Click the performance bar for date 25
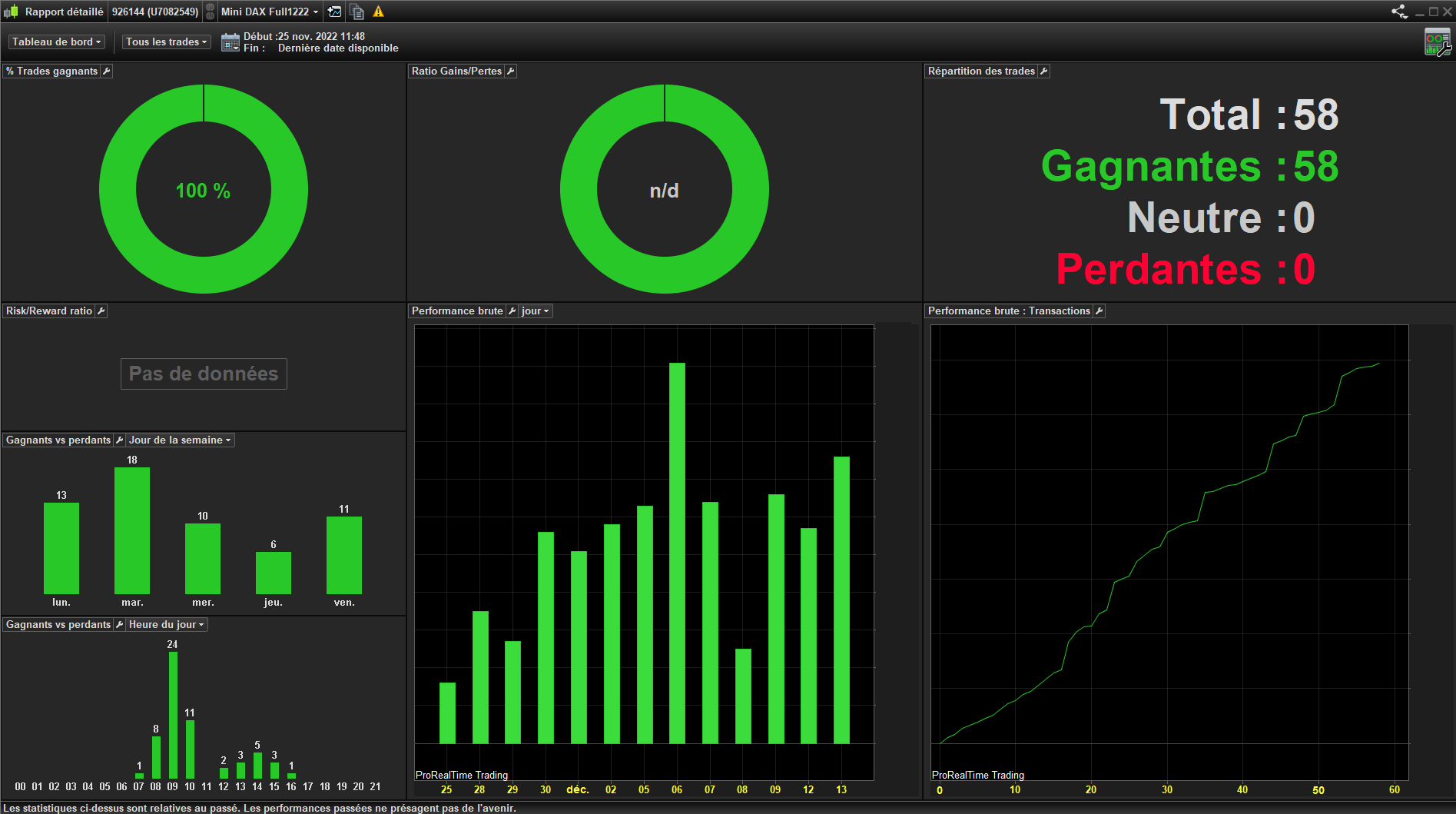 pos(447,713)
